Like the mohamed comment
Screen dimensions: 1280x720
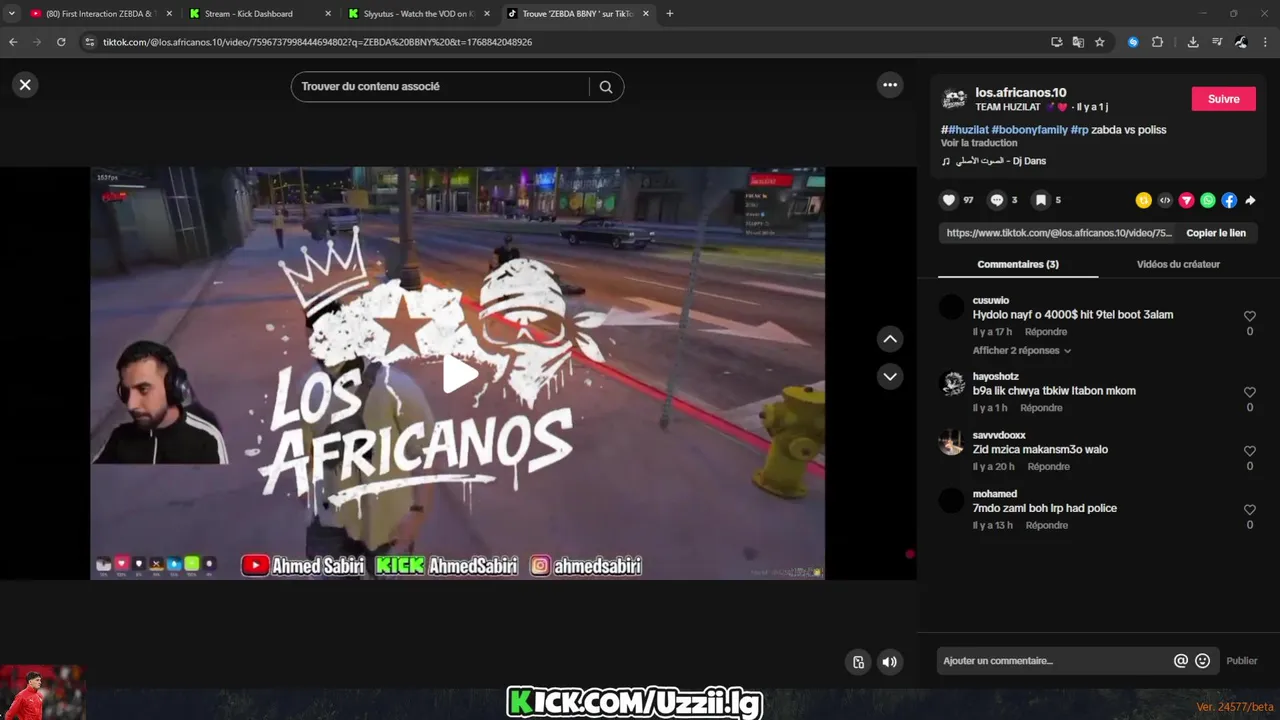pos(1249,510)
